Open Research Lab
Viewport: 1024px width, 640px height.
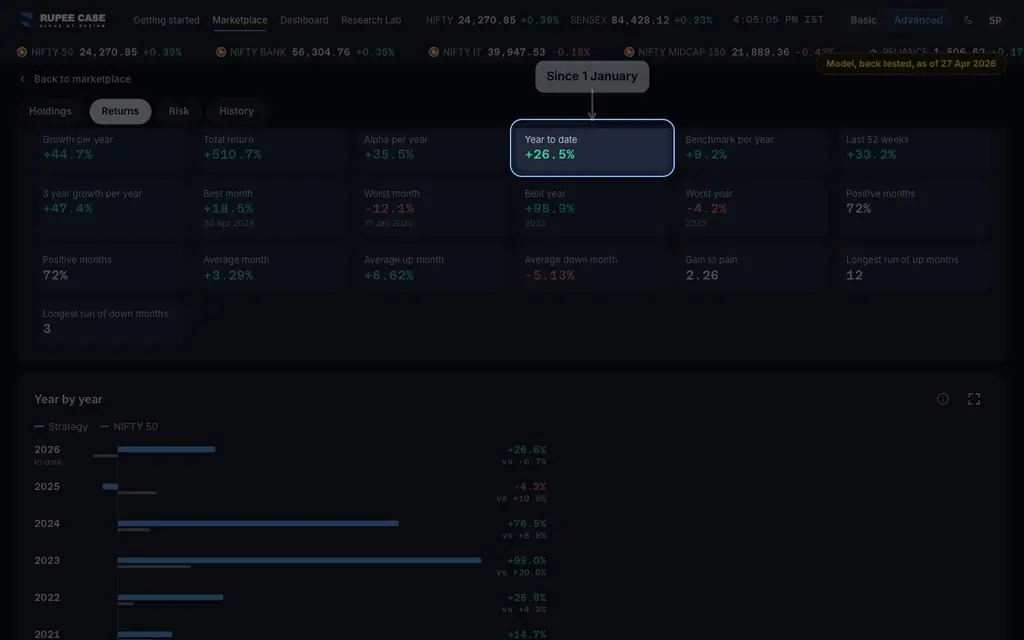[x=371, y=20]
